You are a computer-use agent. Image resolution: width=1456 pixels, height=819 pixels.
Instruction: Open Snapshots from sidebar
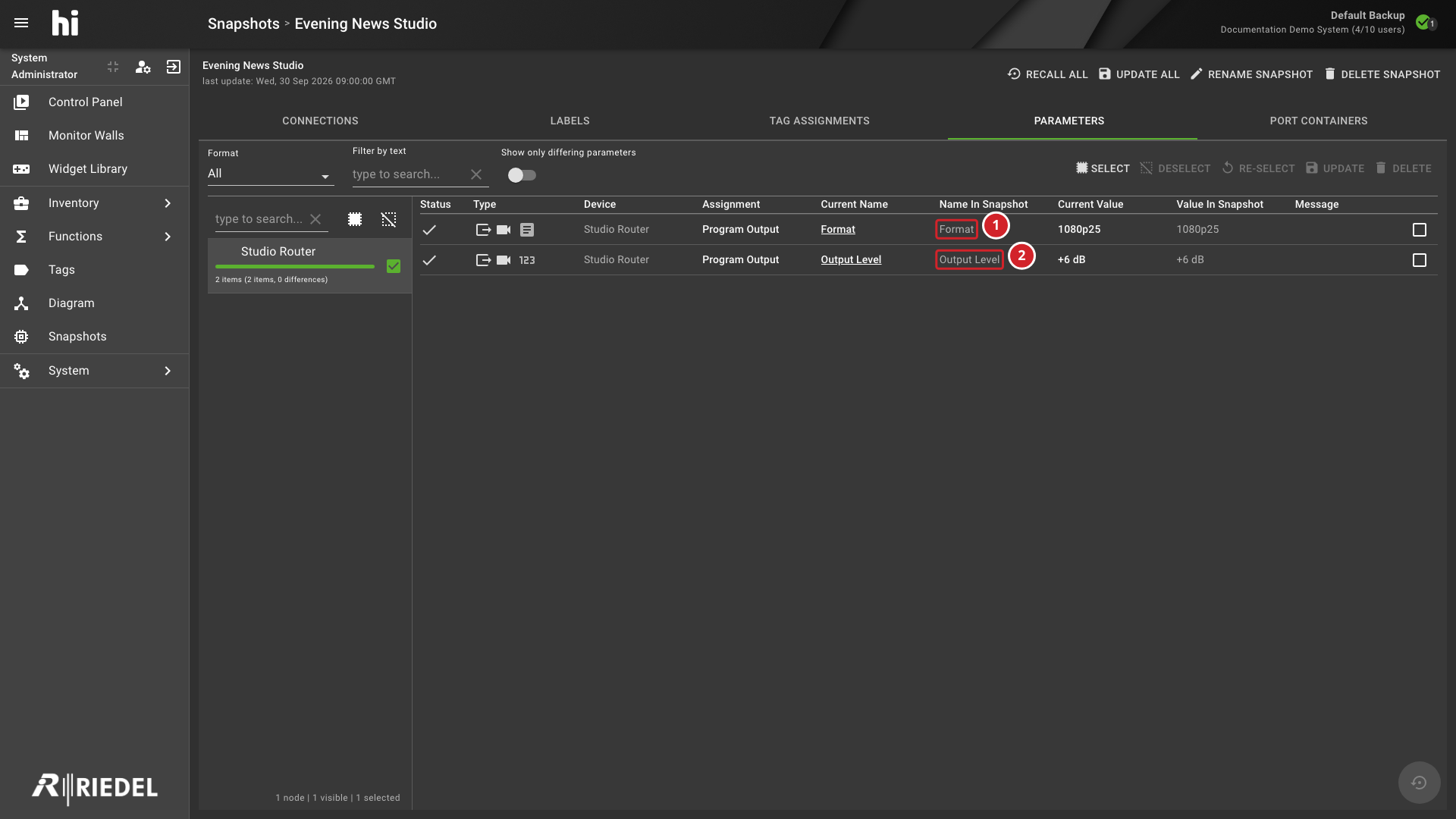(x=95, y=336)
